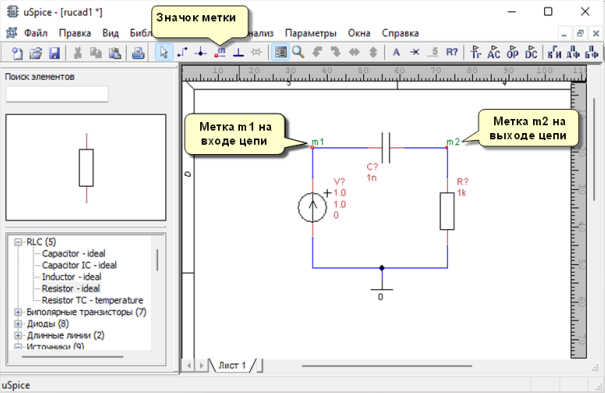Select 'Capacitor IC - ideal' item
The image size is (605, 393).
(x=79, y=265)
